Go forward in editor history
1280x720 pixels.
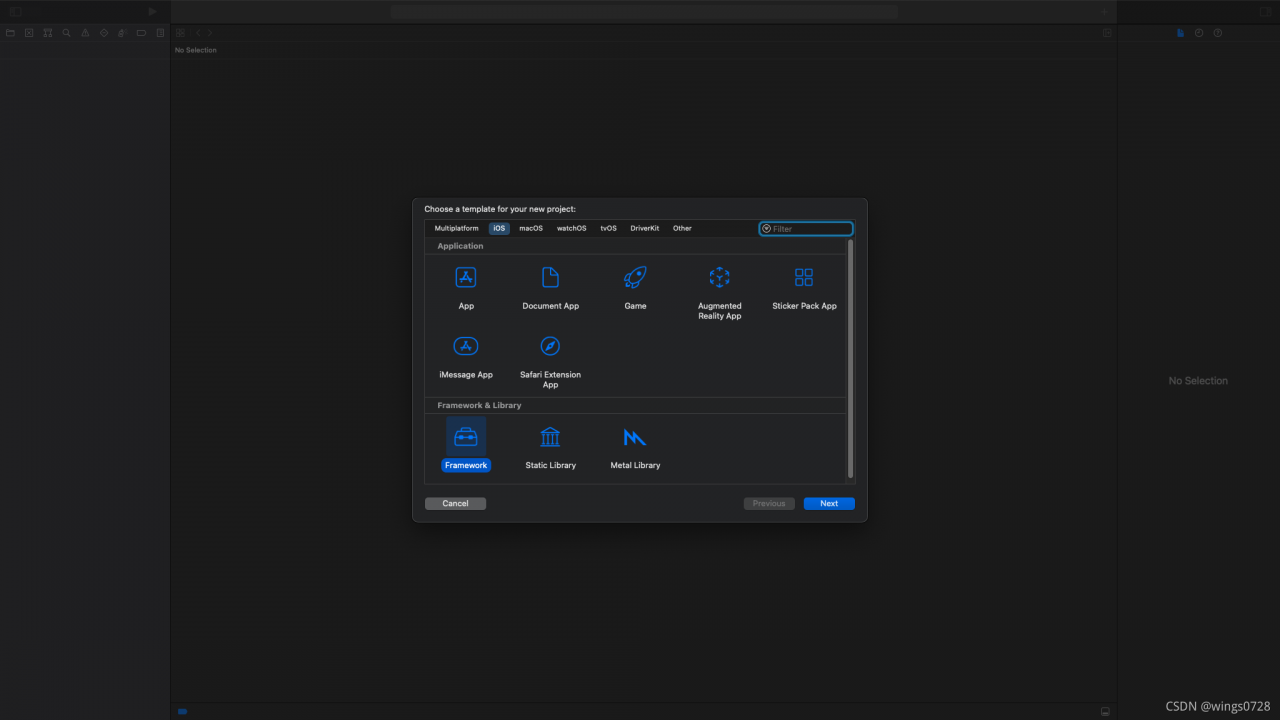210,33
